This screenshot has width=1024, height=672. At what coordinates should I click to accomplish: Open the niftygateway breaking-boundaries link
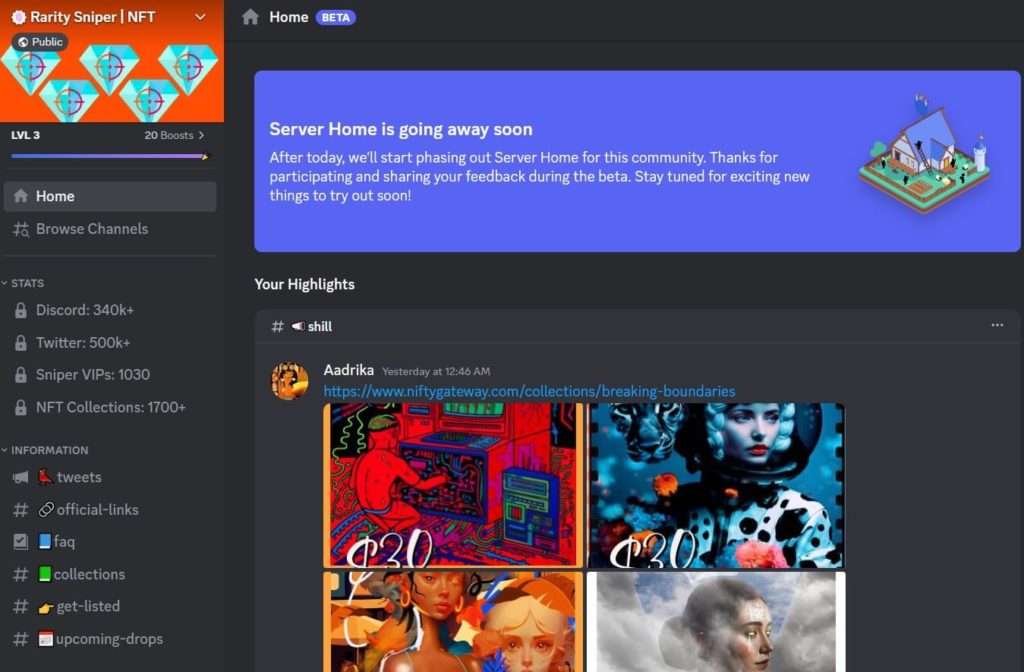[530, 391]
